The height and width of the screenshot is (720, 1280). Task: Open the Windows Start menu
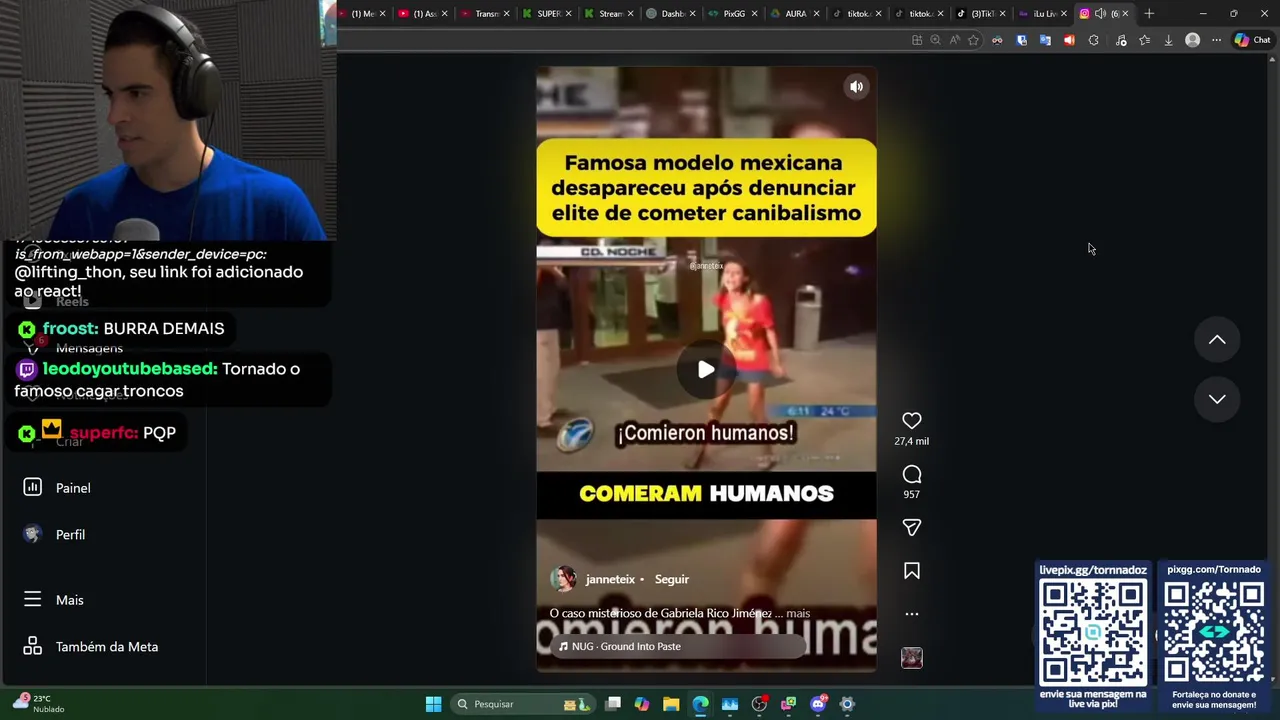[433, 704]
